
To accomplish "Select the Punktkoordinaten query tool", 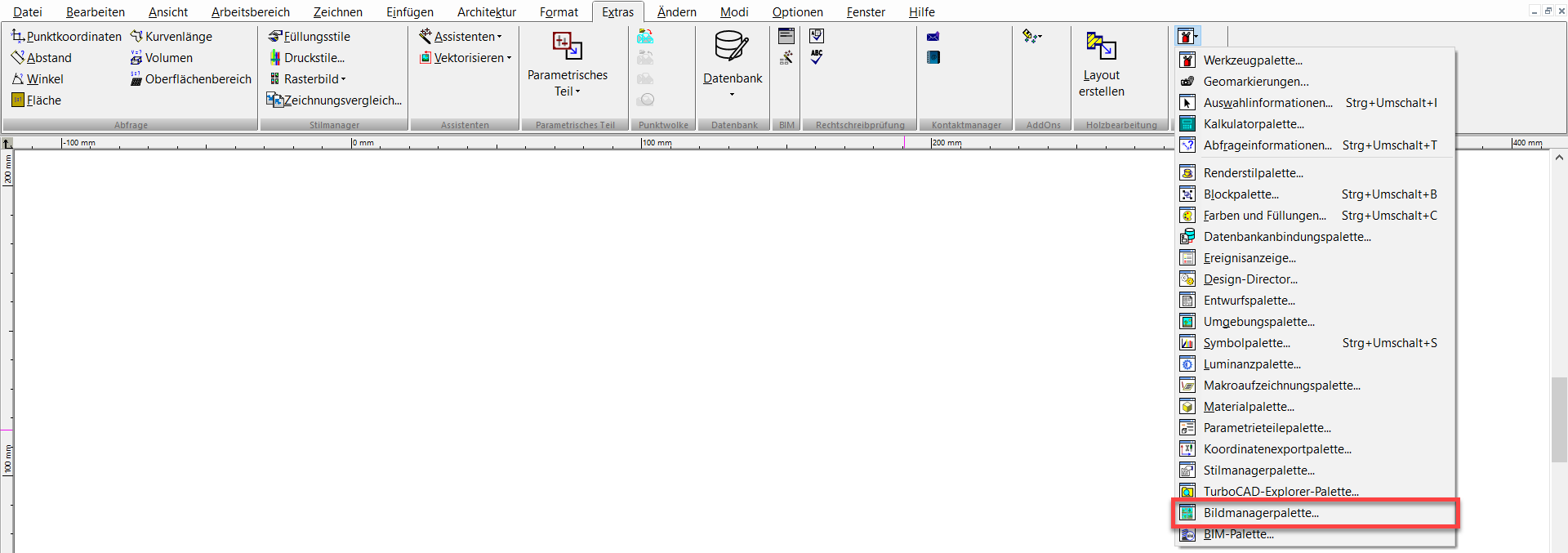I will (66, 37).
